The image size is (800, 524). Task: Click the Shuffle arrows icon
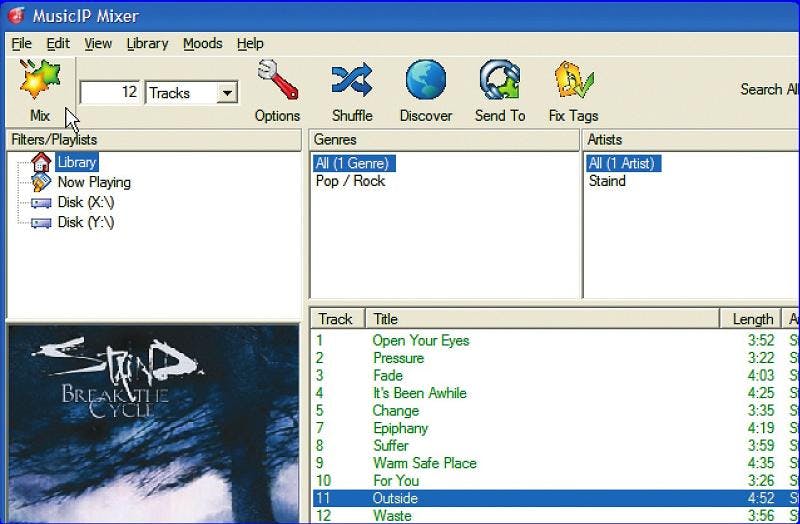click(352, 80)
